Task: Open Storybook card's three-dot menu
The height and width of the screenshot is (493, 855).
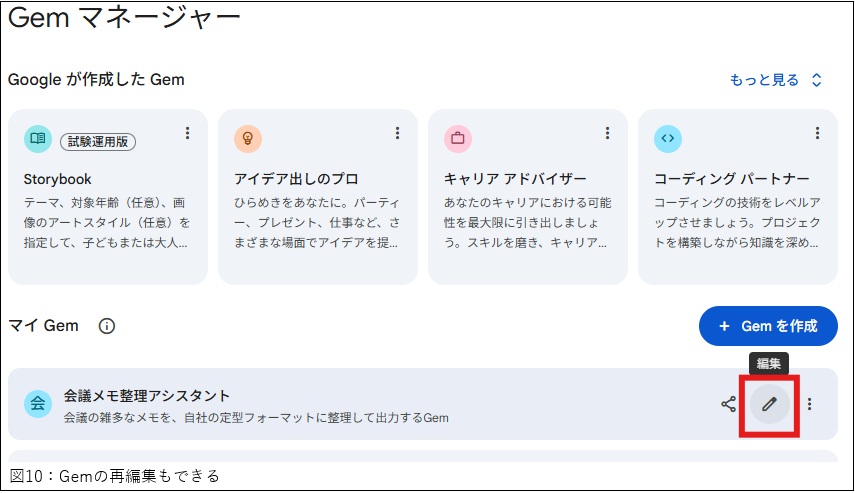Action: 187,133
